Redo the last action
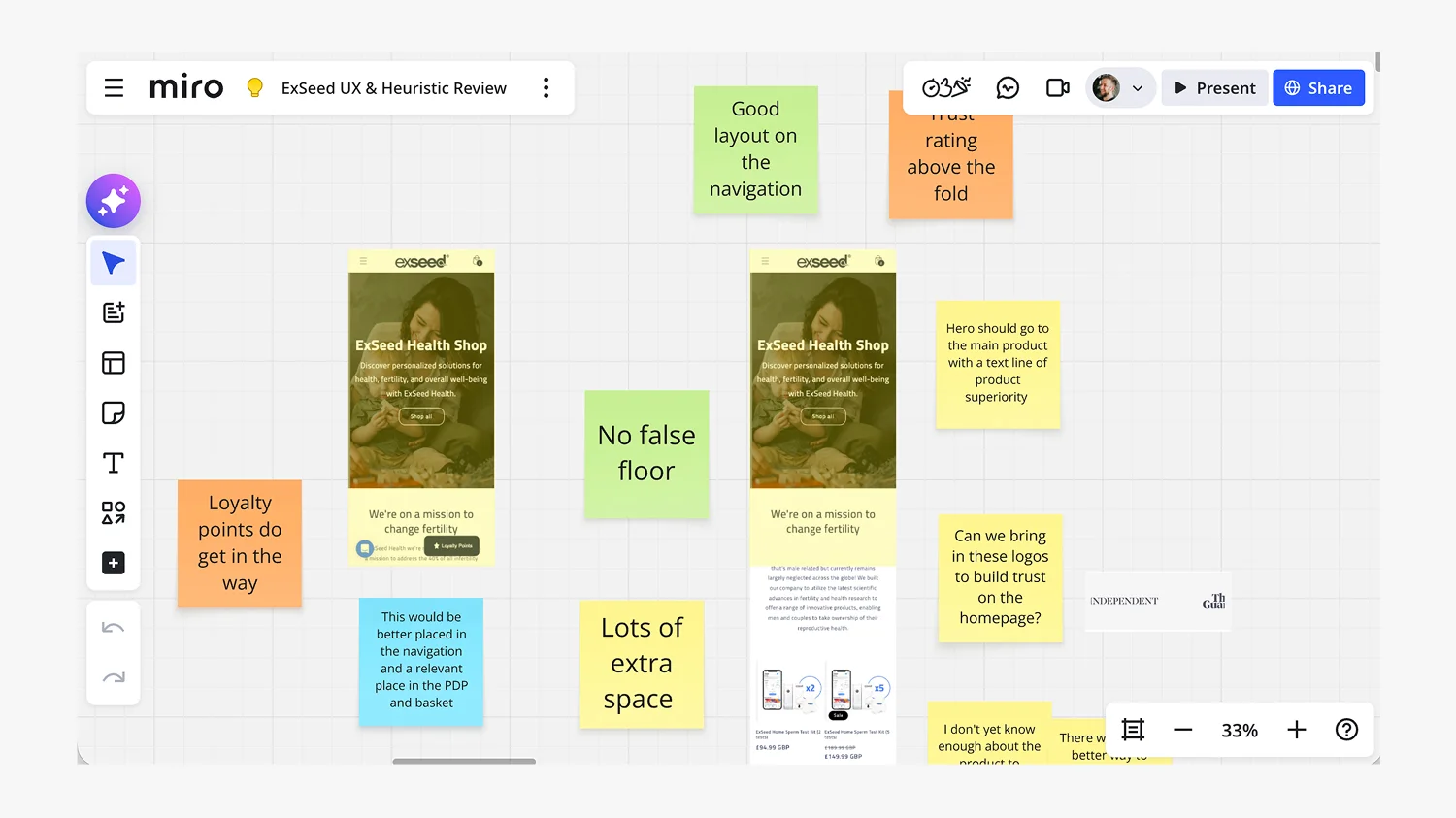The image size is (1456, 818). tap(114, 677)
